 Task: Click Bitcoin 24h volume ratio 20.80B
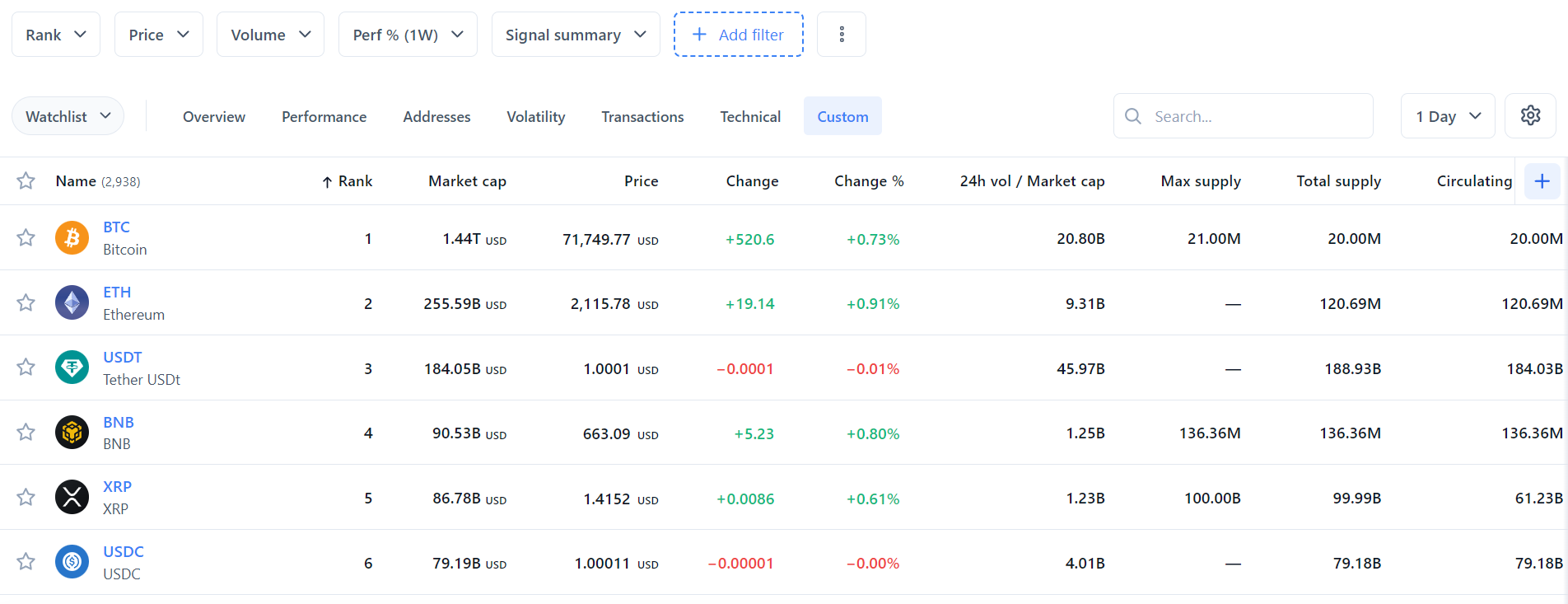click(1080, 238)
